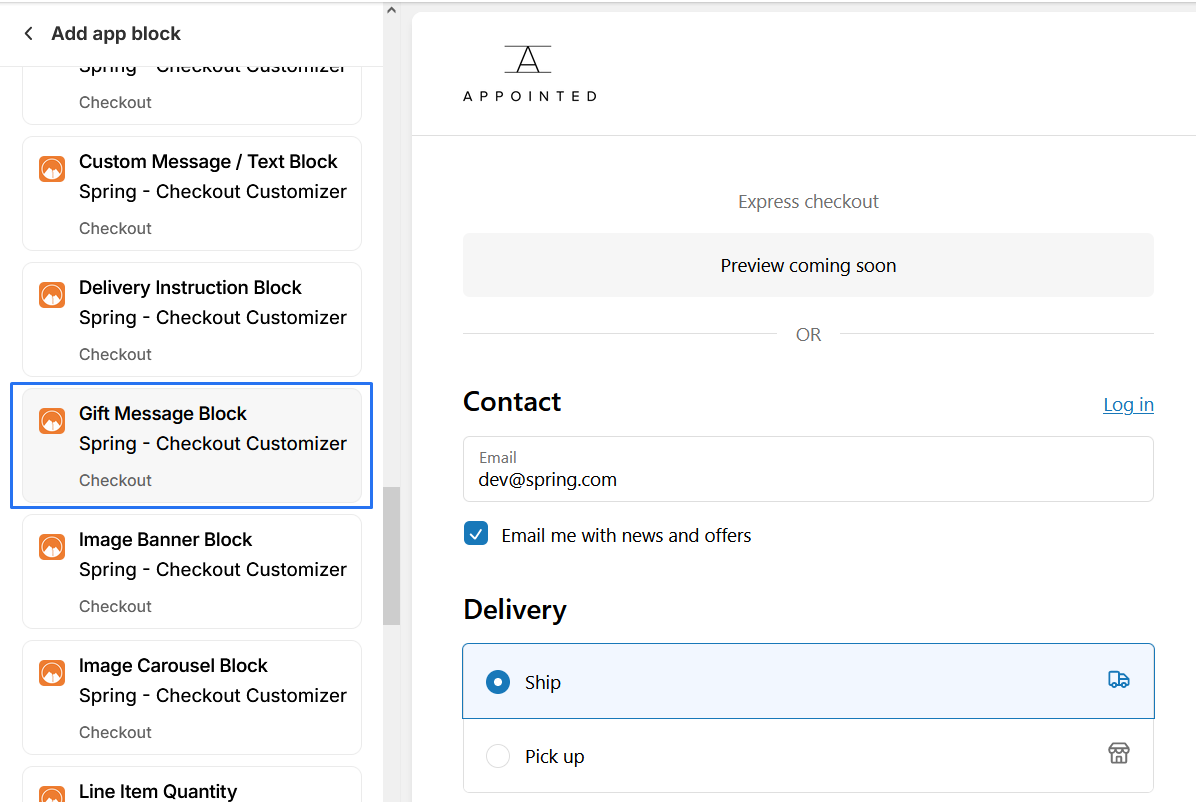The width and height of the screenshot is (1196, 802).
Task: Click the store icon in Pick up row
Action: pyautogui.click(x=1118, y=754)
